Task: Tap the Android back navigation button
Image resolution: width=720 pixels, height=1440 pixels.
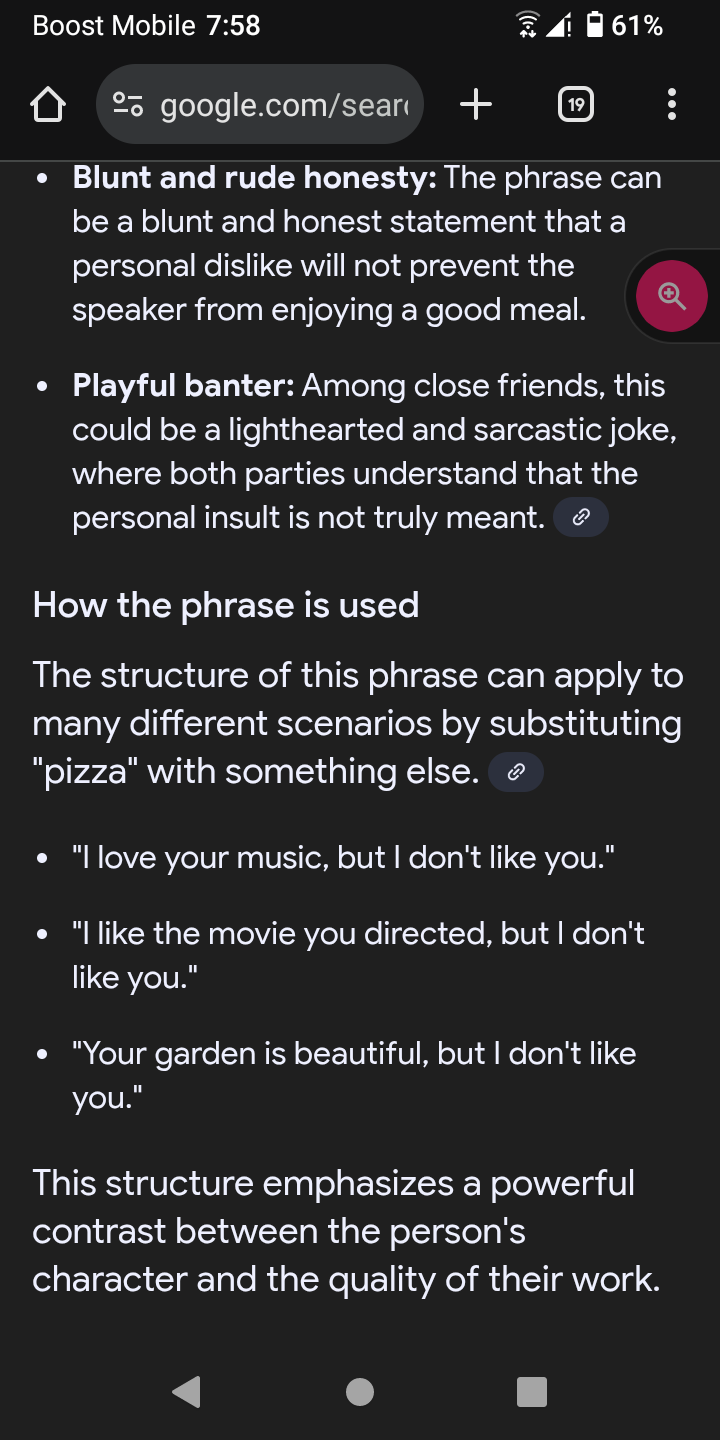Action: (186, 1391)
